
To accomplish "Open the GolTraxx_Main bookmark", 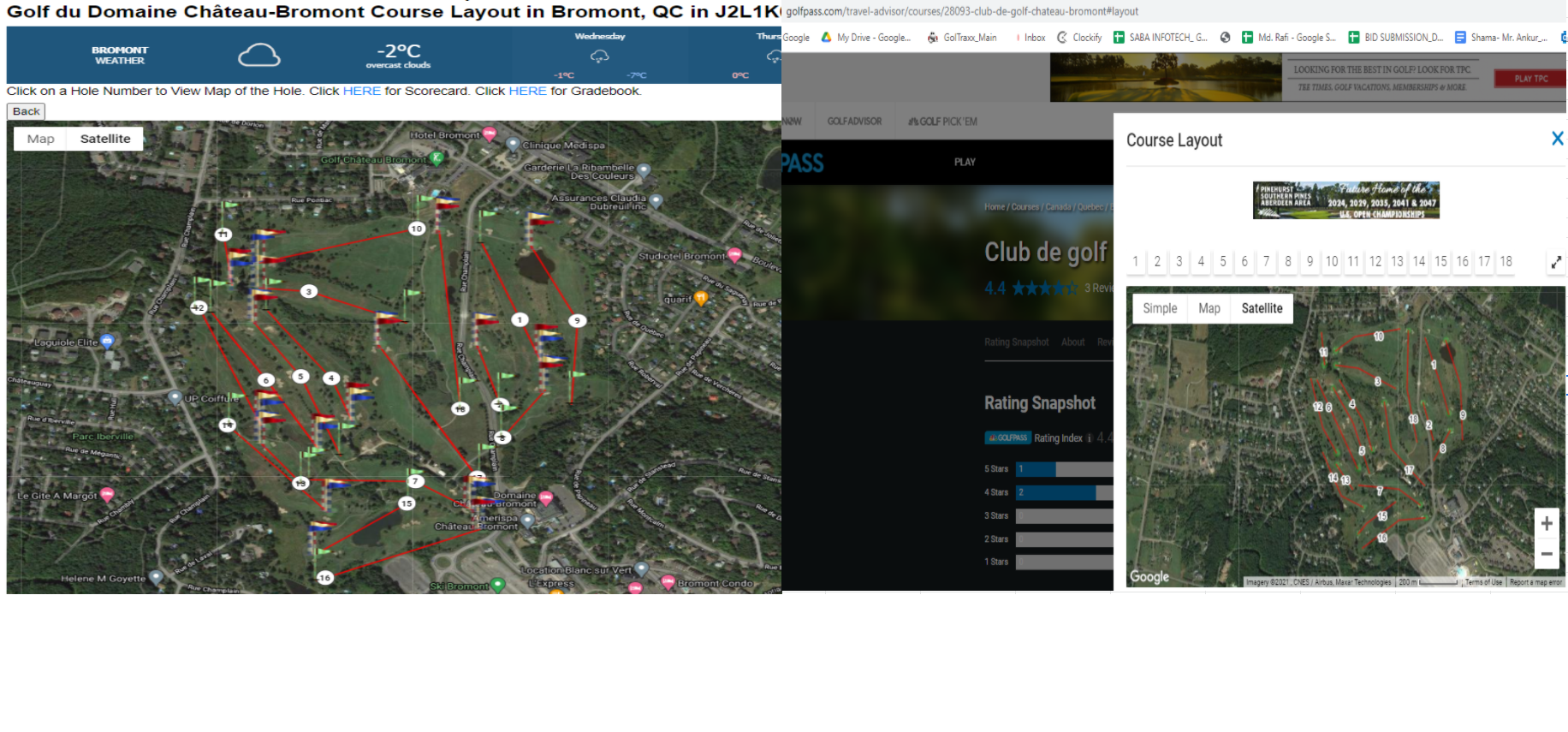I will coord(962,38).
